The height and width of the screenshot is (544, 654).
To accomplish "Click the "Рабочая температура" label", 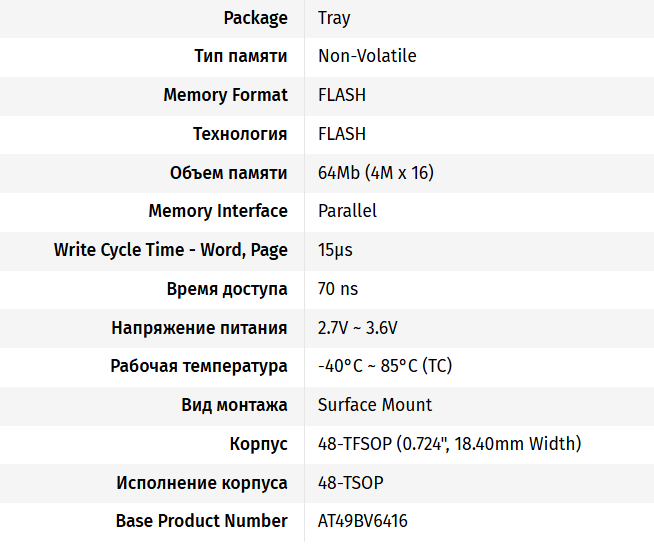I will click(199, 366).
